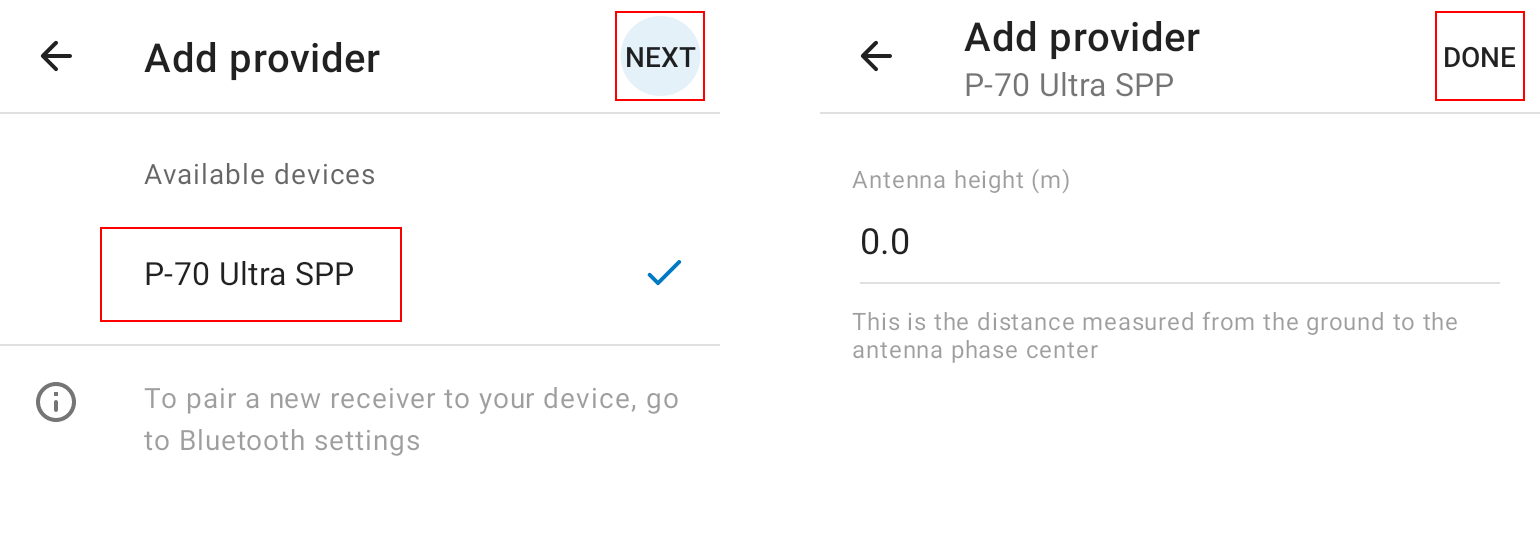This screenshot has height=550, width=1540.
Task: Go back from the Antenna height screen
Action: (876, 57)
